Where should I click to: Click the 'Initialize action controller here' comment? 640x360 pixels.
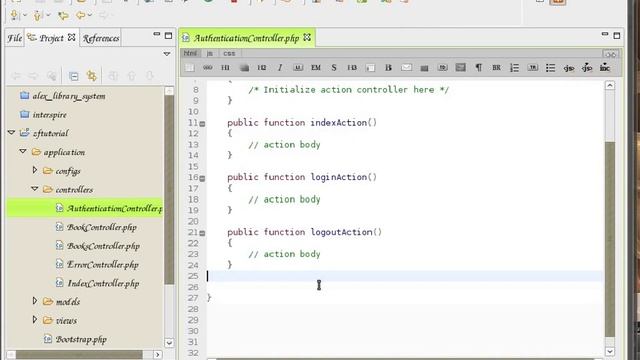click(x=348, y=90)
